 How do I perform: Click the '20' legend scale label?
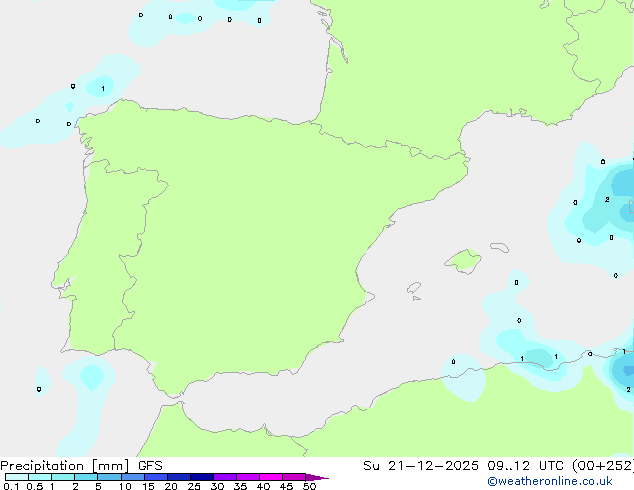pyautogui.click(x=171, y=486)
